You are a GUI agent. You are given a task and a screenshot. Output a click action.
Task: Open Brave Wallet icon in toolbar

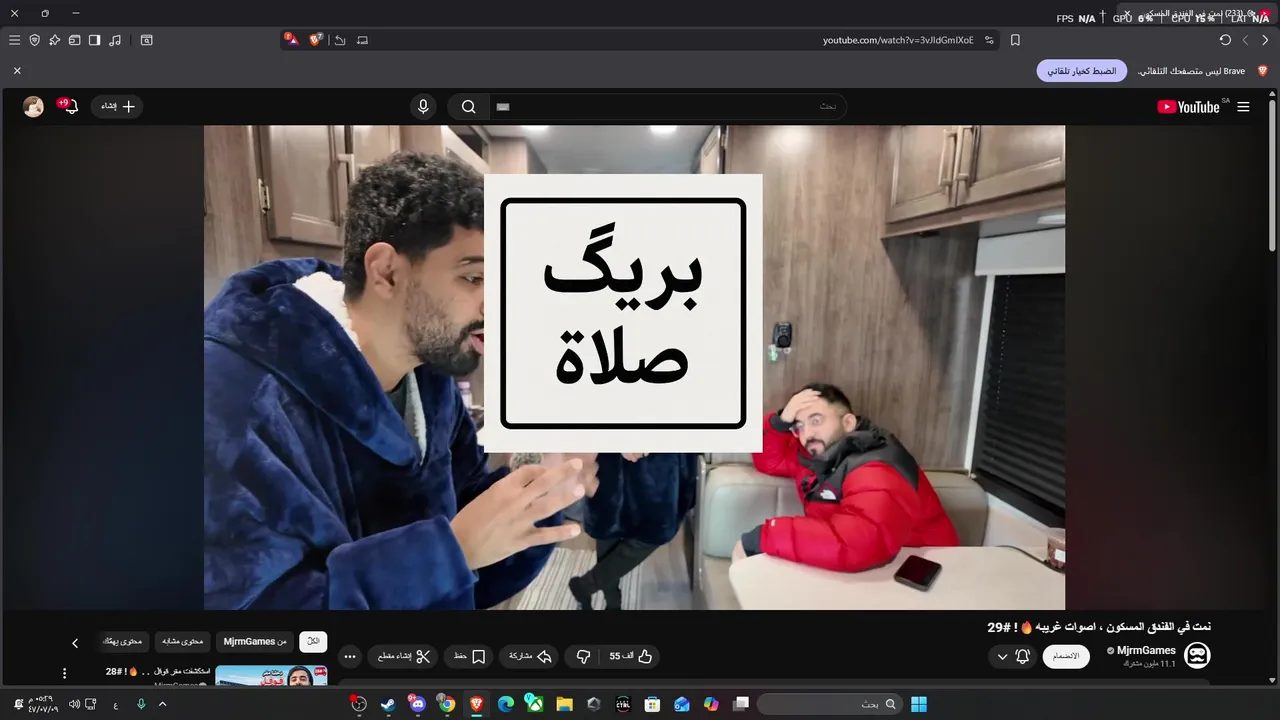pos(74,40)
